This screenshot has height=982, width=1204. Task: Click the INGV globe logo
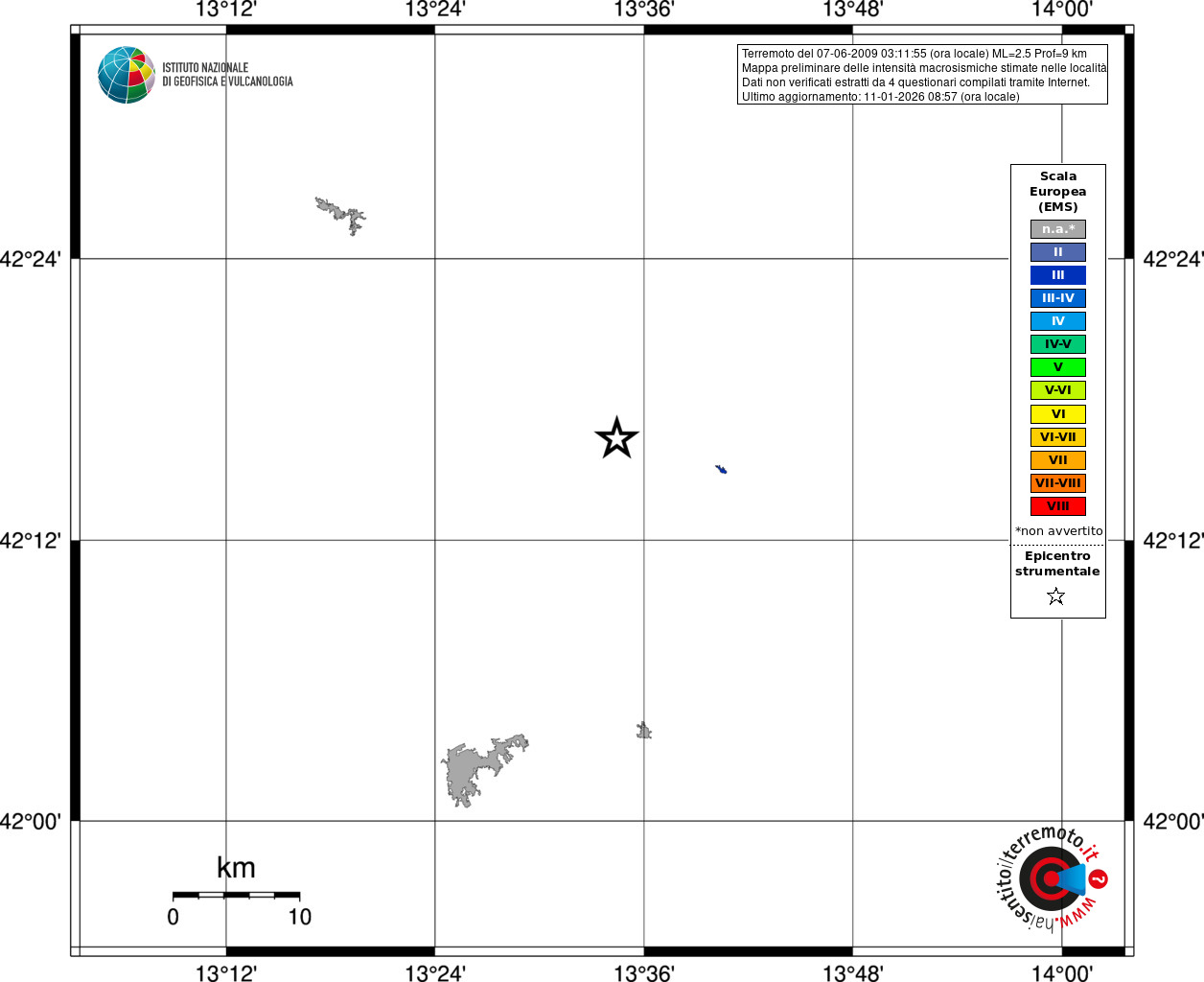[127, 75]
